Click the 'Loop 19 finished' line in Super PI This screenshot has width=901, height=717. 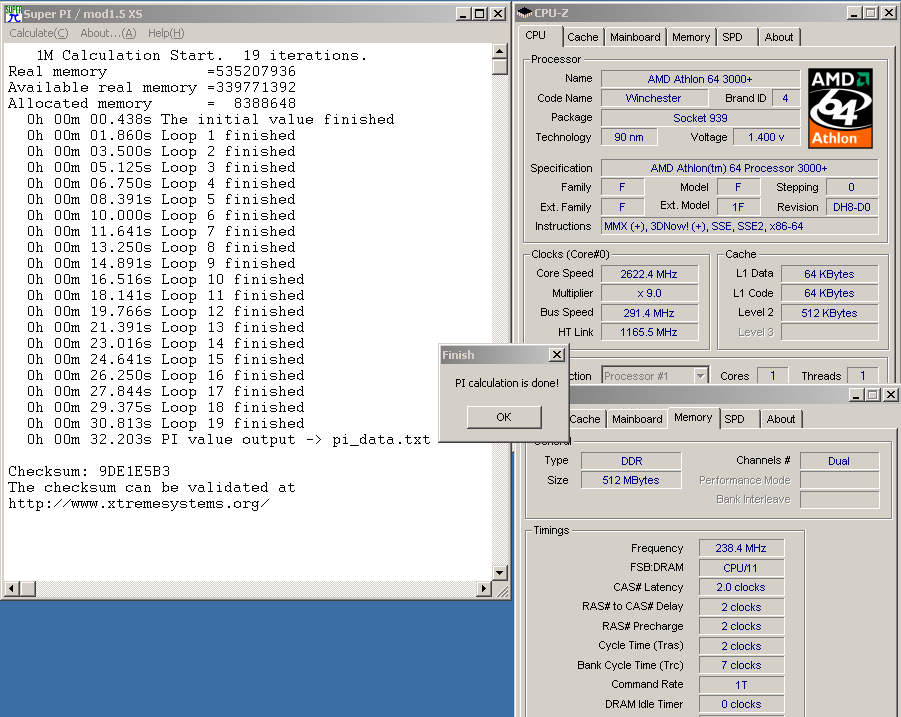[165, 424]
